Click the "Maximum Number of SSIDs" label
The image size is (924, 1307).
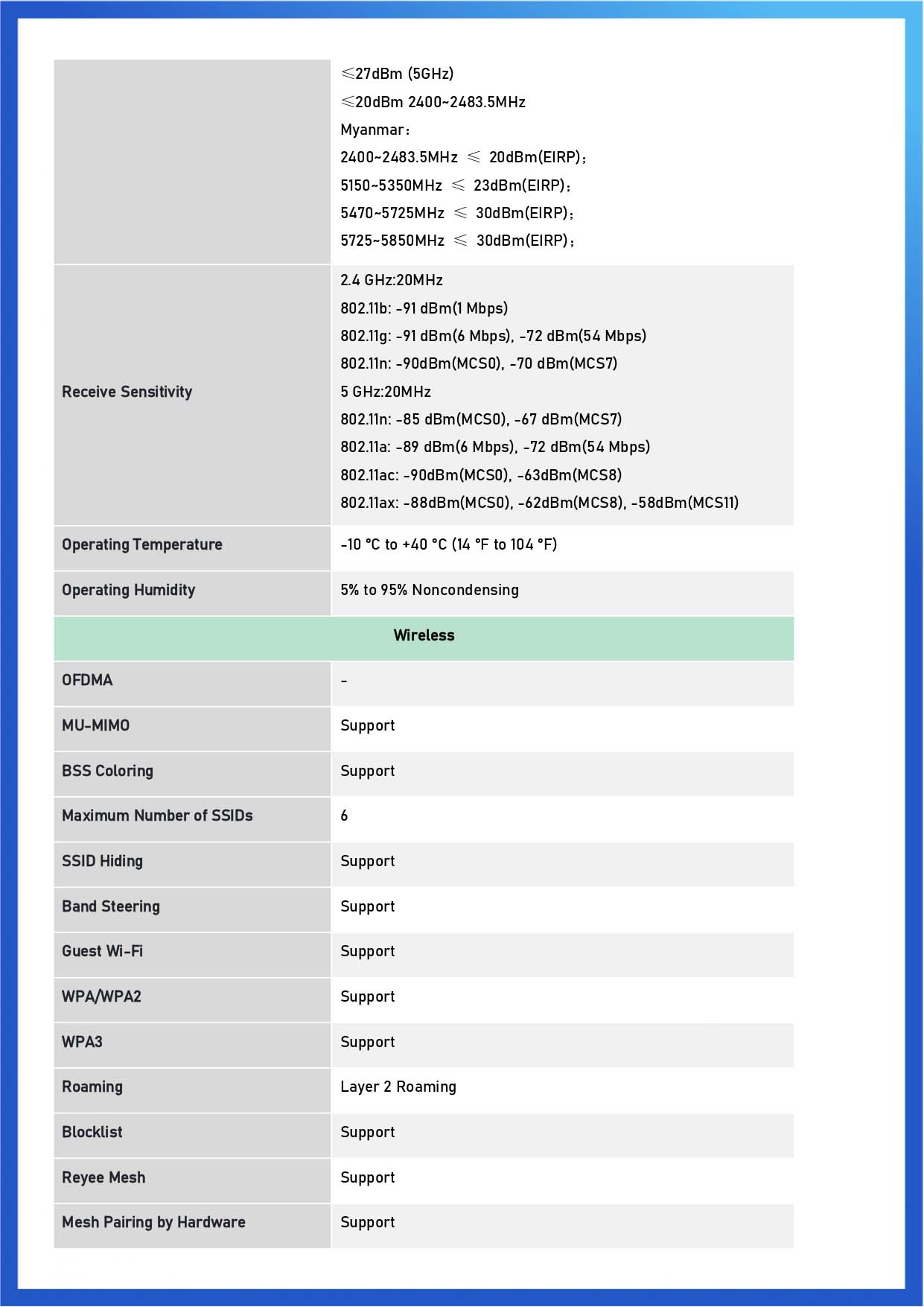157,815
